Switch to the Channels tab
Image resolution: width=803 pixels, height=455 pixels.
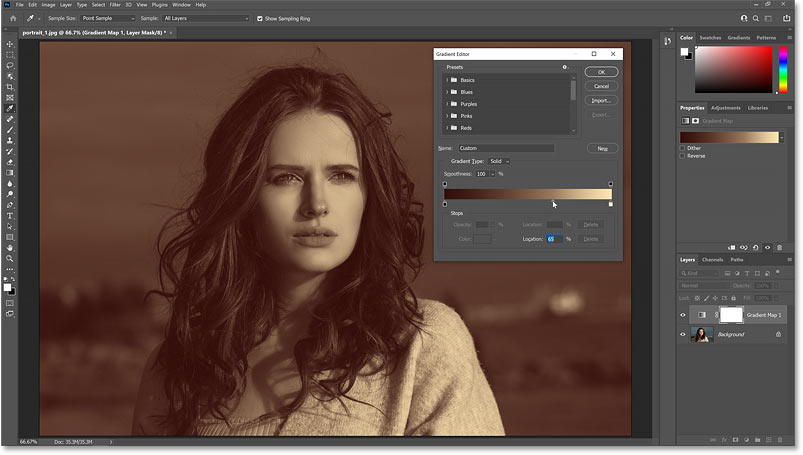pos(712,260)
